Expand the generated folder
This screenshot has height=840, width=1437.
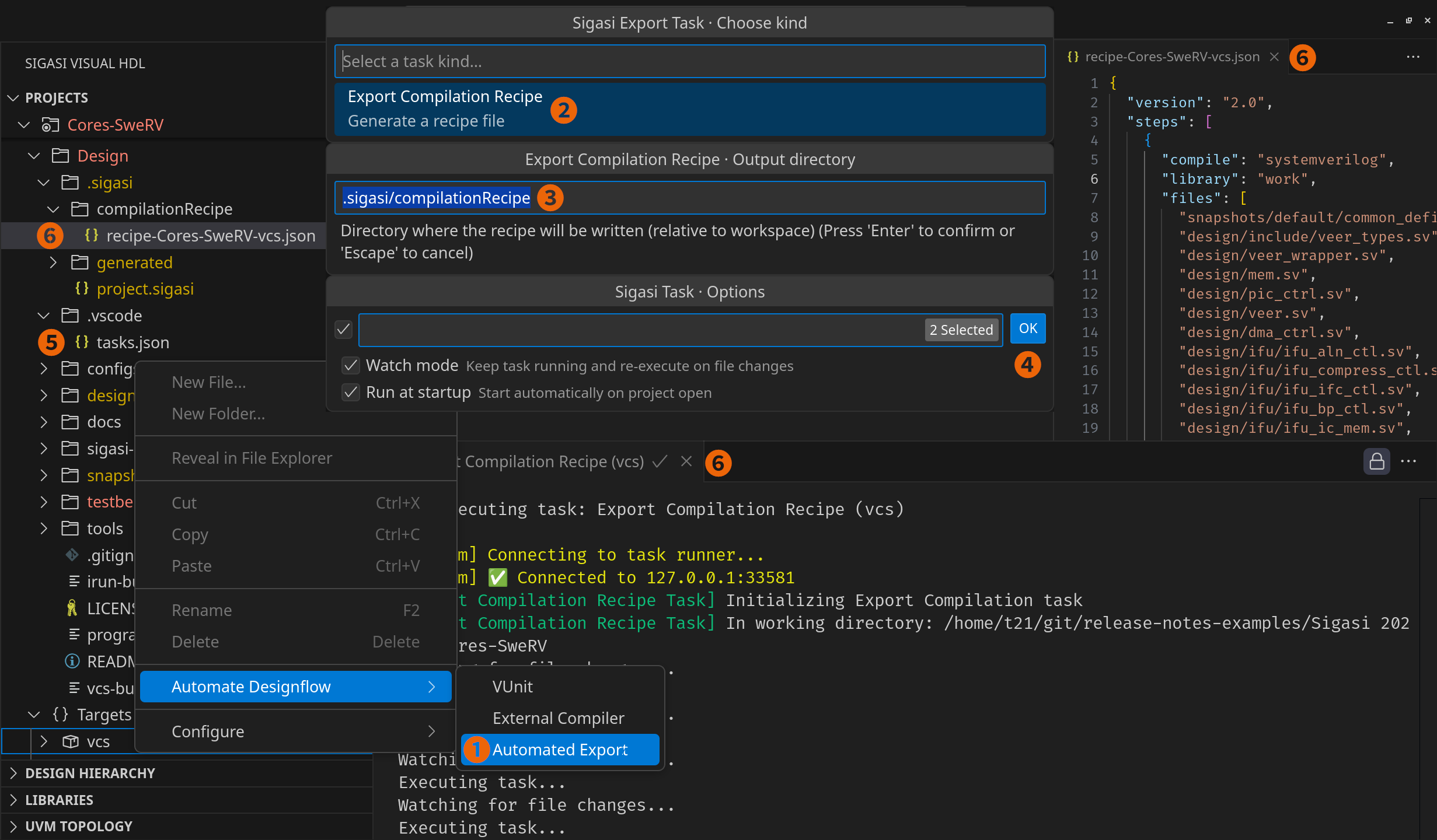[x=53, y=262]
